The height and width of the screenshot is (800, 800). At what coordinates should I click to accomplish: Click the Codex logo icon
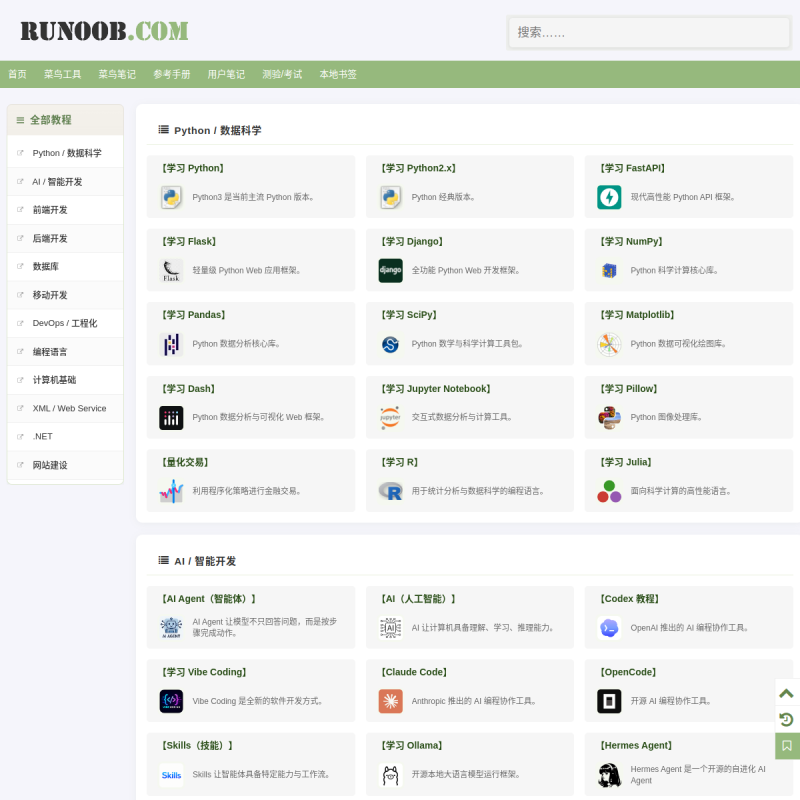(x=609, y=628)
